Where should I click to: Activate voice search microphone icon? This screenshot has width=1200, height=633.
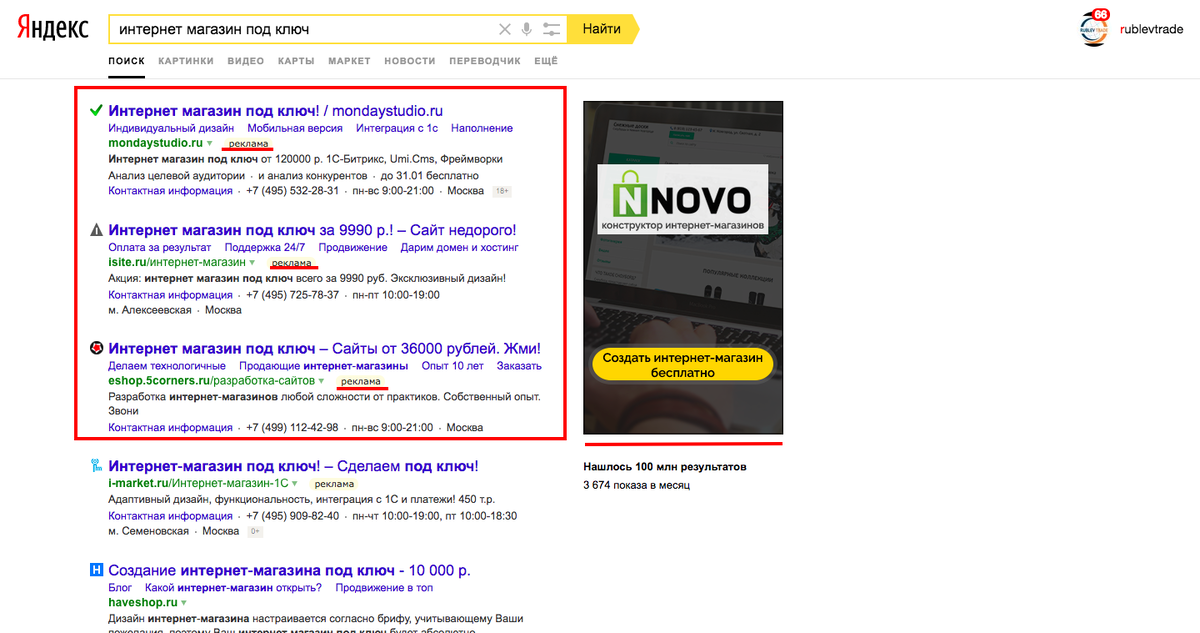[x=527, y=29]
